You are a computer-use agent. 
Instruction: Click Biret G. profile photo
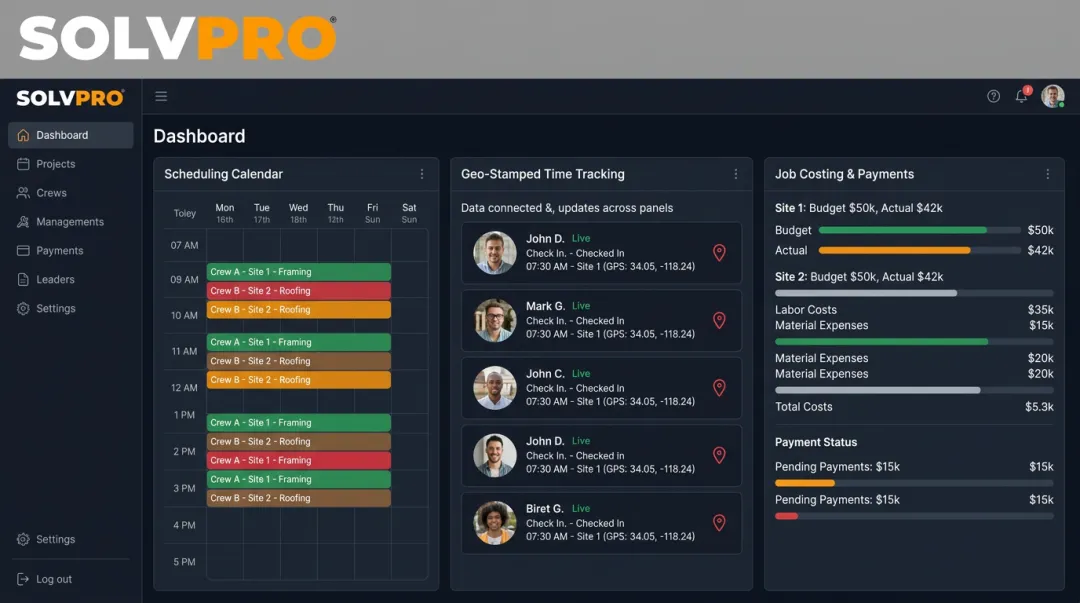[495, 523]
